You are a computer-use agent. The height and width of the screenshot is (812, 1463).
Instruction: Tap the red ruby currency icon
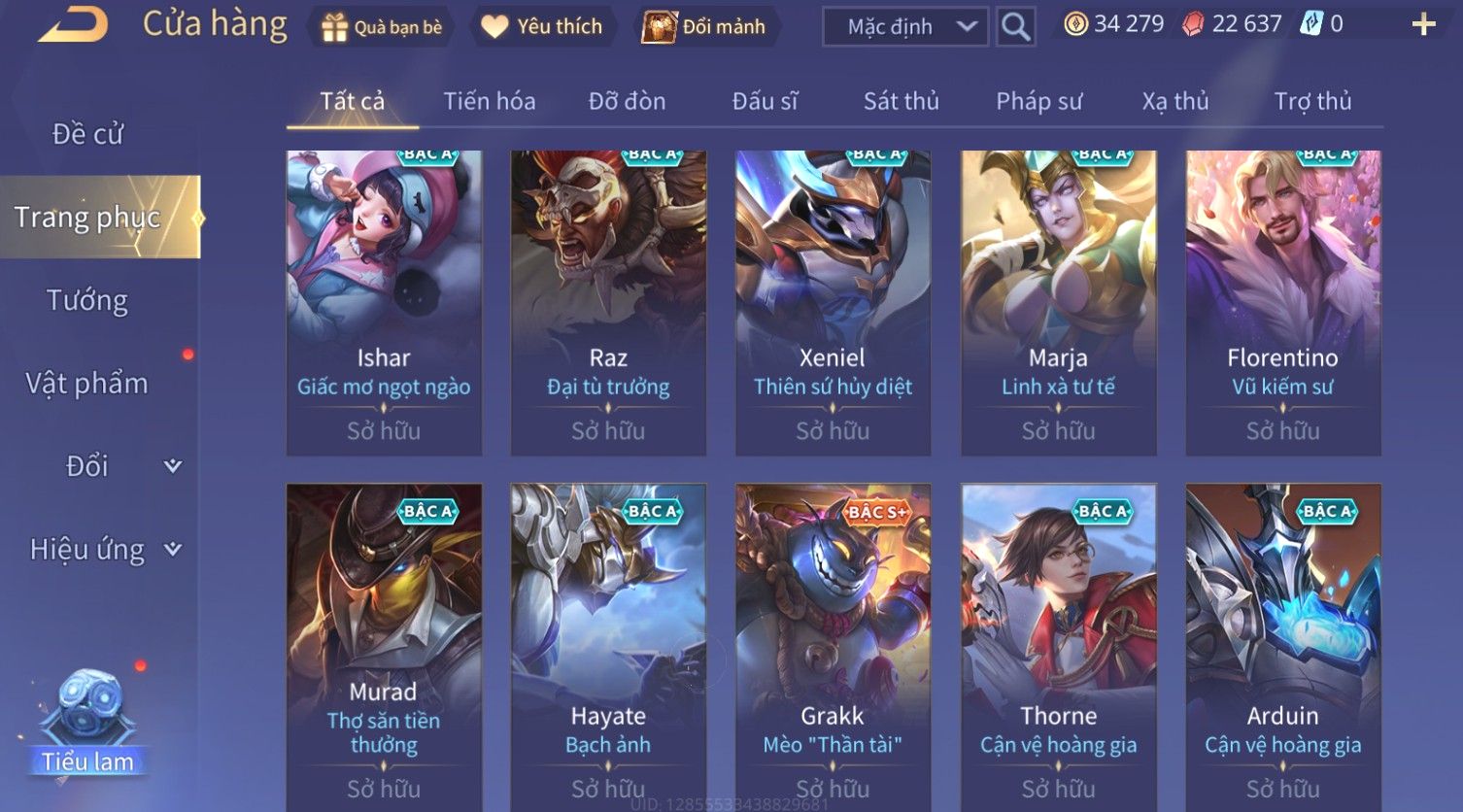[x=1192, y=24]
